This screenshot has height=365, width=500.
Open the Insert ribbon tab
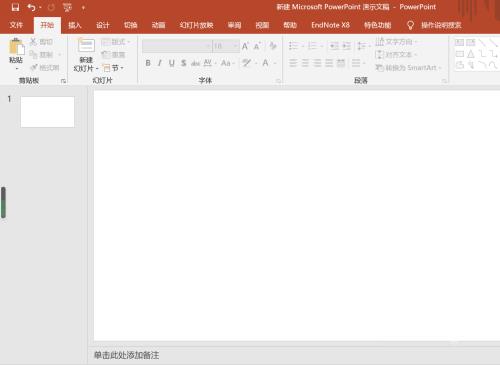[75, 25]
